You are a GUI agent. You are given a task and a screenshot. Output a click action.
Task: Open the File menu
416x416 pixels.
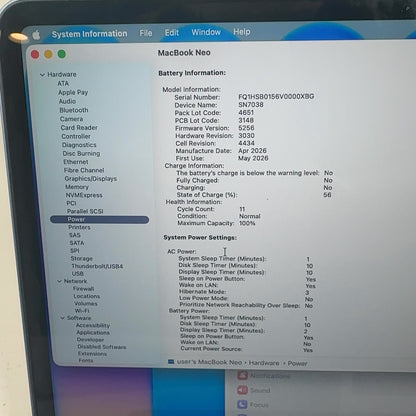[146, 33]
